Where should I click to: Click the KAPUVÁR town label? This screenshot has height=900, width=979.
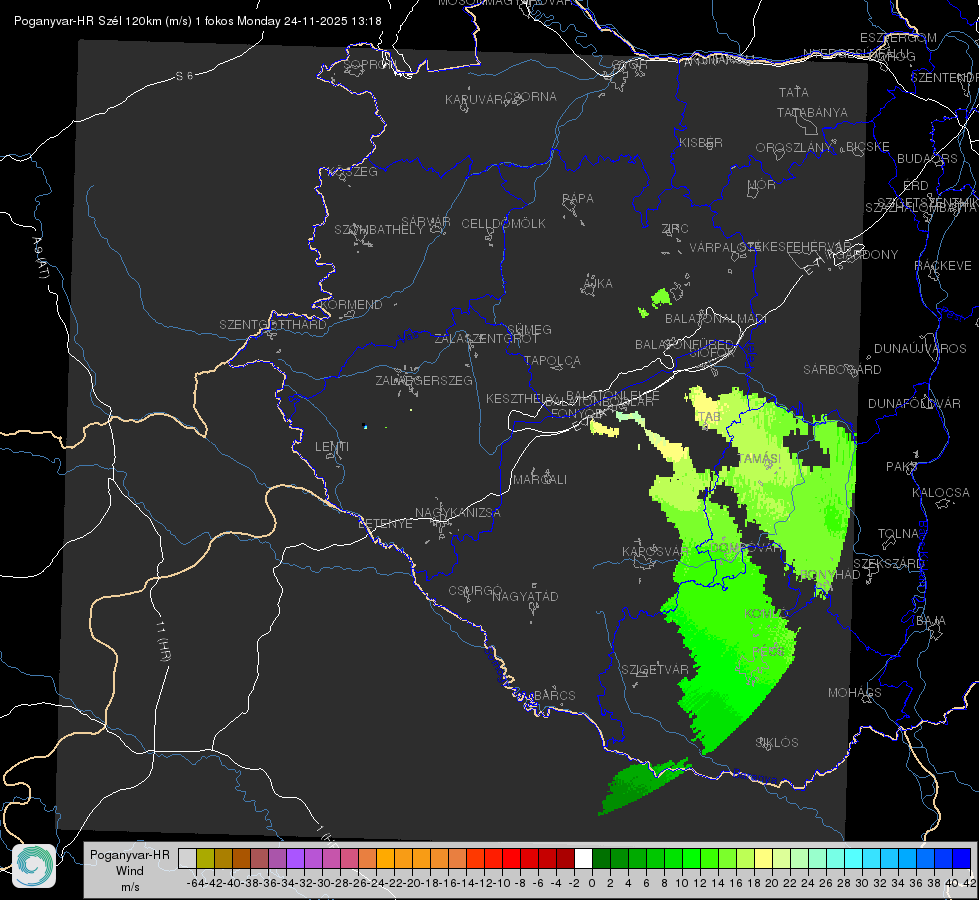tap(475, 100)
